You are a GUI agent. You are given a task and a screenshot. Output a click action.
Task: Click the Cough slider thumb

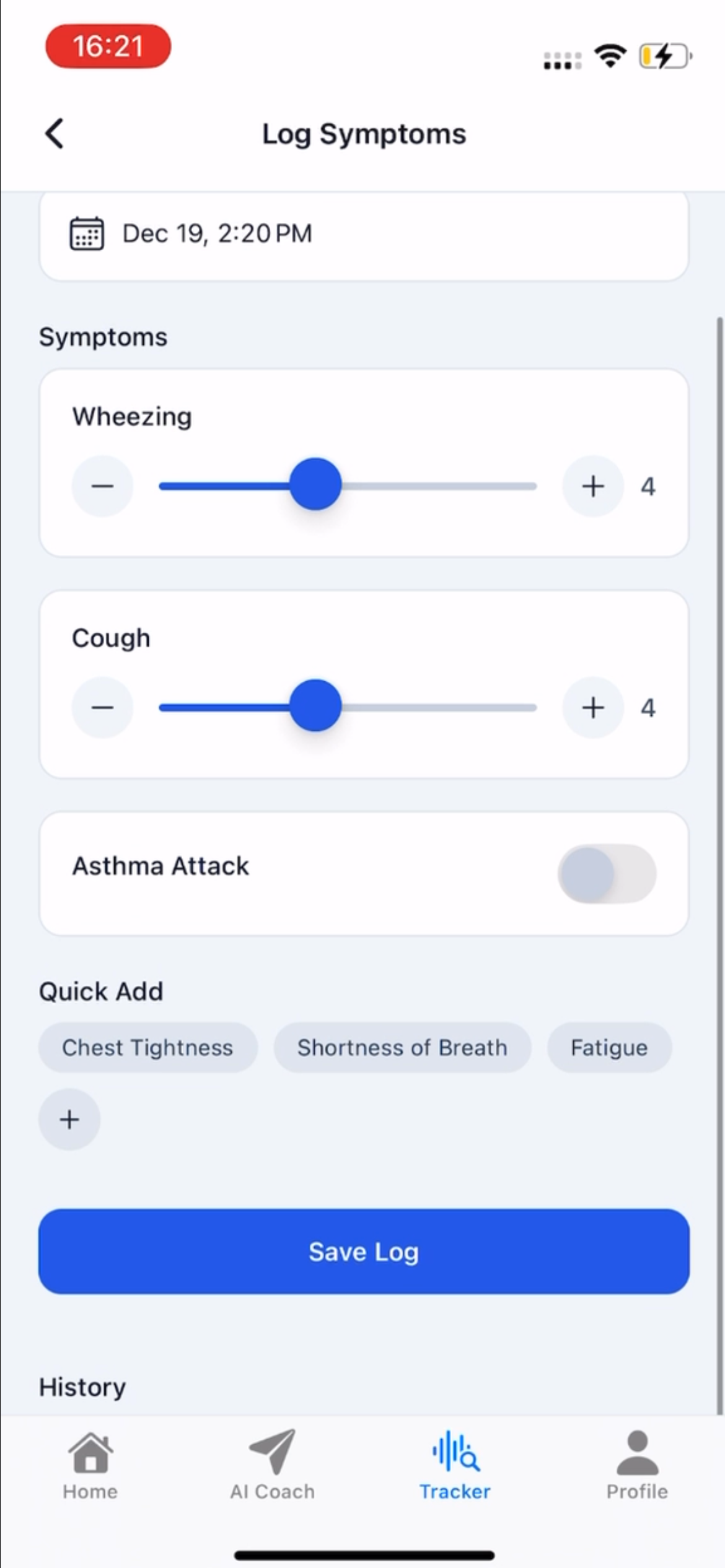coord(315,706)
